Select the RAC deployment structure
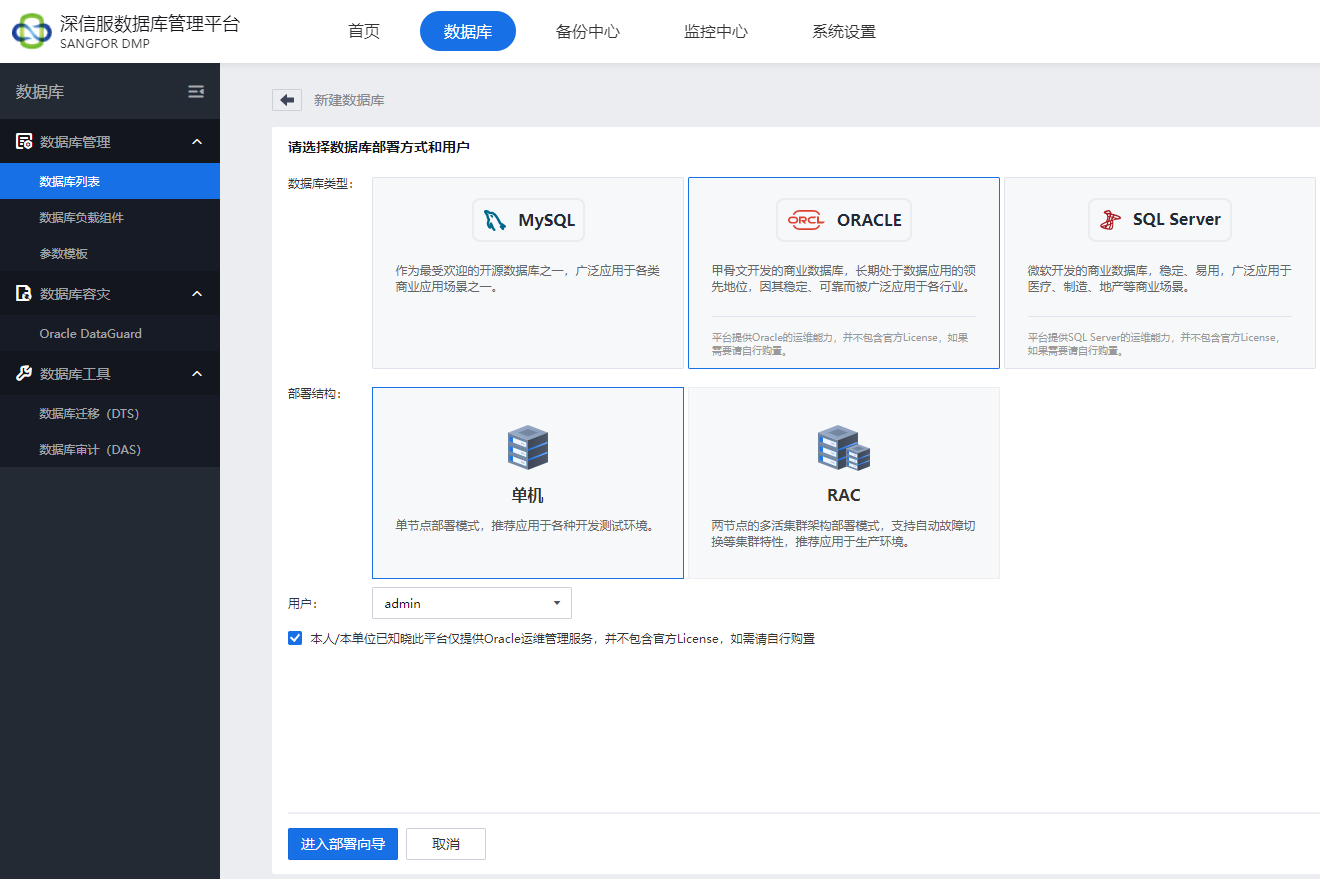Screen dimensions: 1320x879 click(843, 482)
